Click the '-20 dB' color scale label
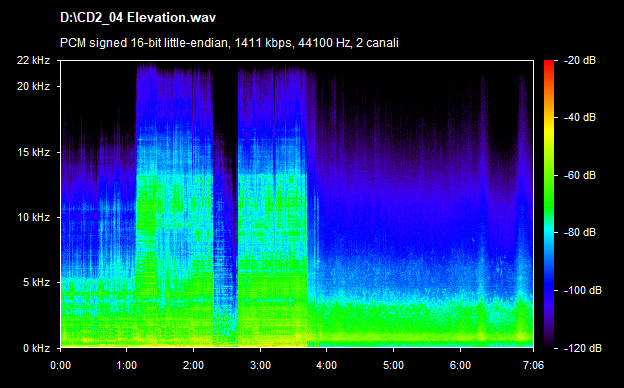The height and width of the screenshot is (388, 624). pyautogui.click(x=580, y=60)
